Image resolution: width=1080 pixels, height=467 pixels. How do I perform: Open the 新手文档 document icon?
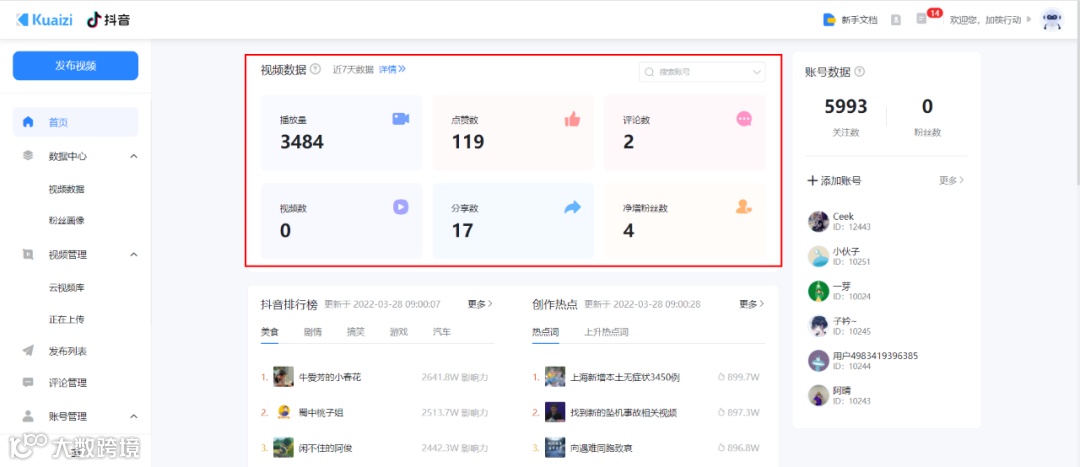(x=829, y=19)
